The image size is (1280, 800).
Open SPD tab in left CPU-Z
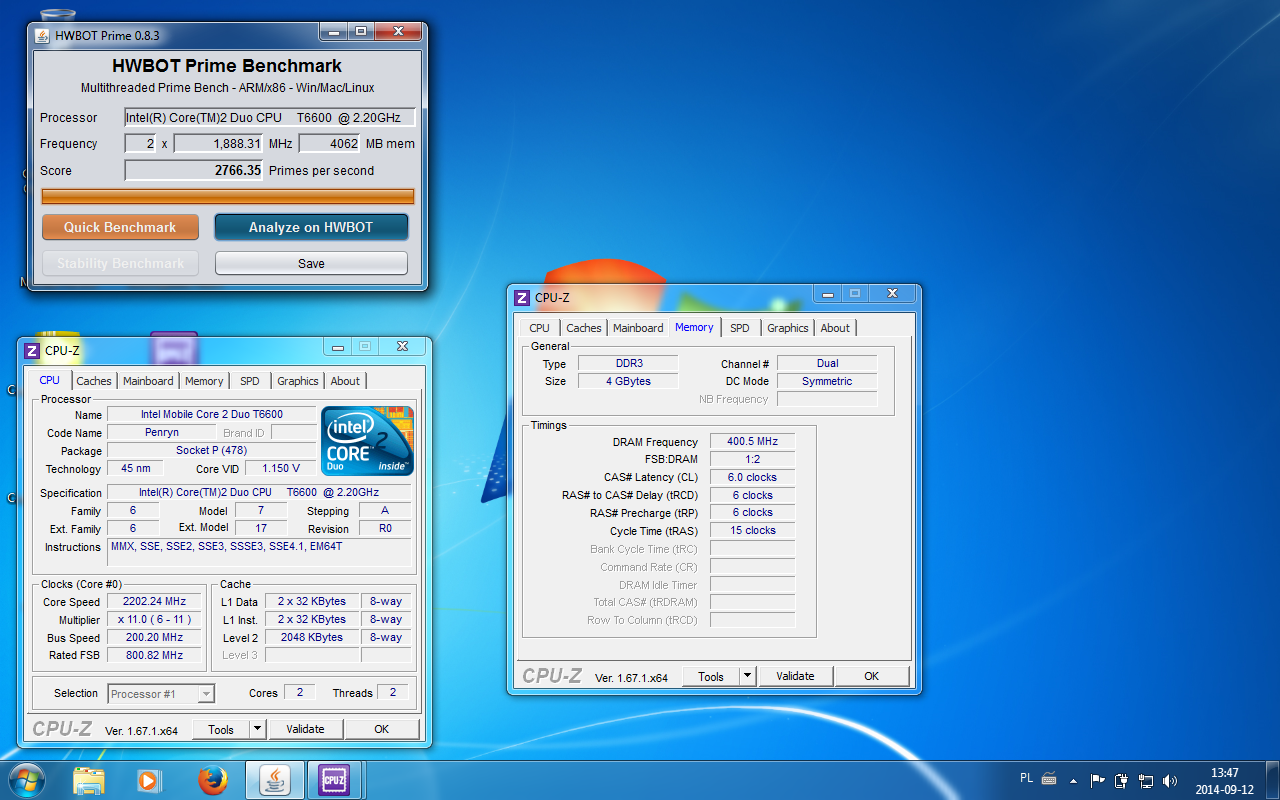pos(250,381)
